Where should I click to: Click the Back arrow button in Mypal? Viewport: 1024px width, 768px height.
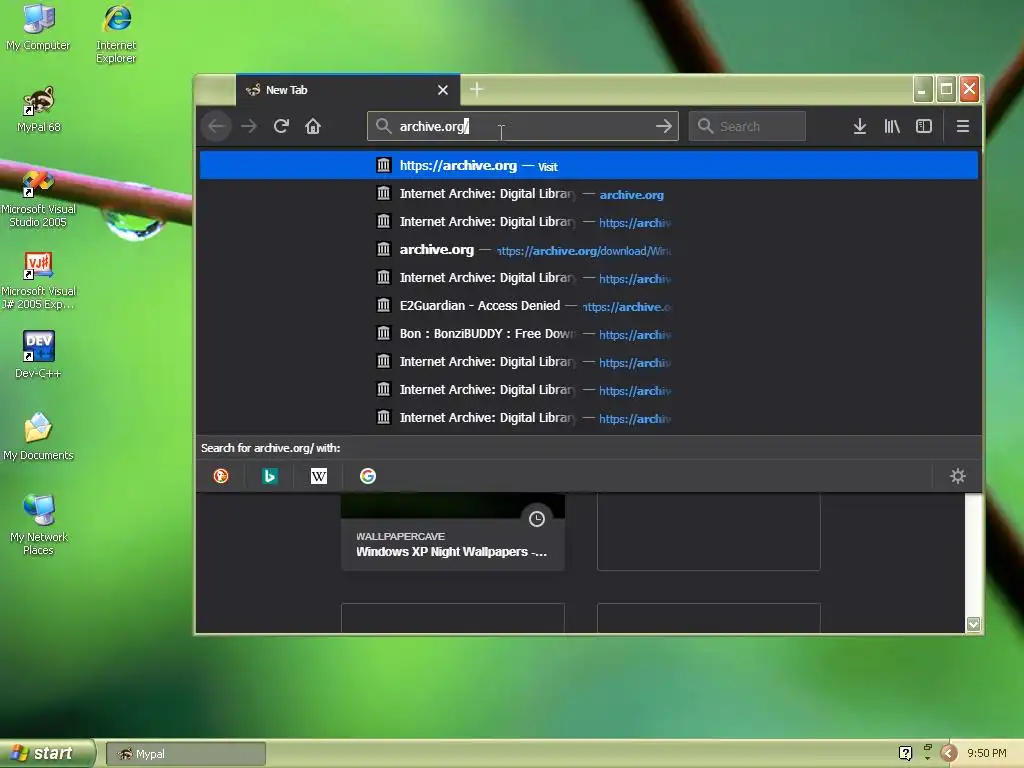217,127
